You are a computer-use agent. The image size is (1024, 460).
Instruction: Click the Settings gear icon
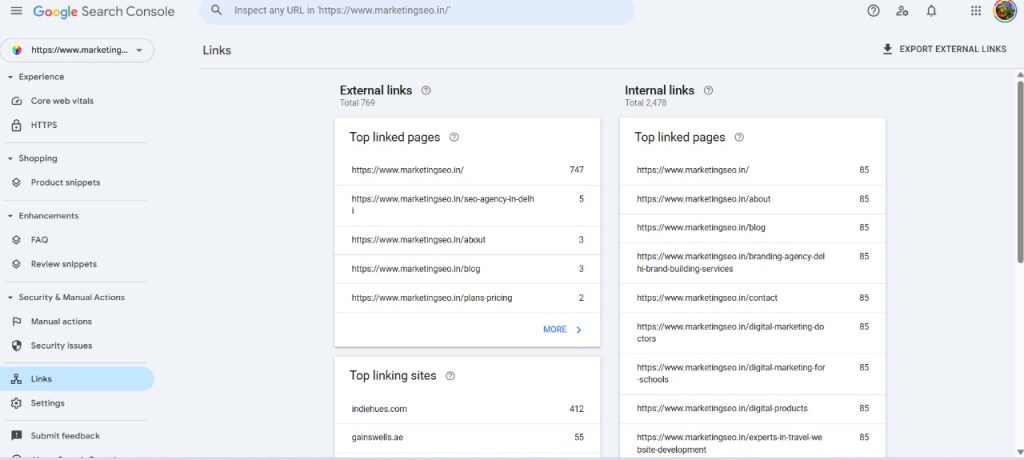[17, 403]
